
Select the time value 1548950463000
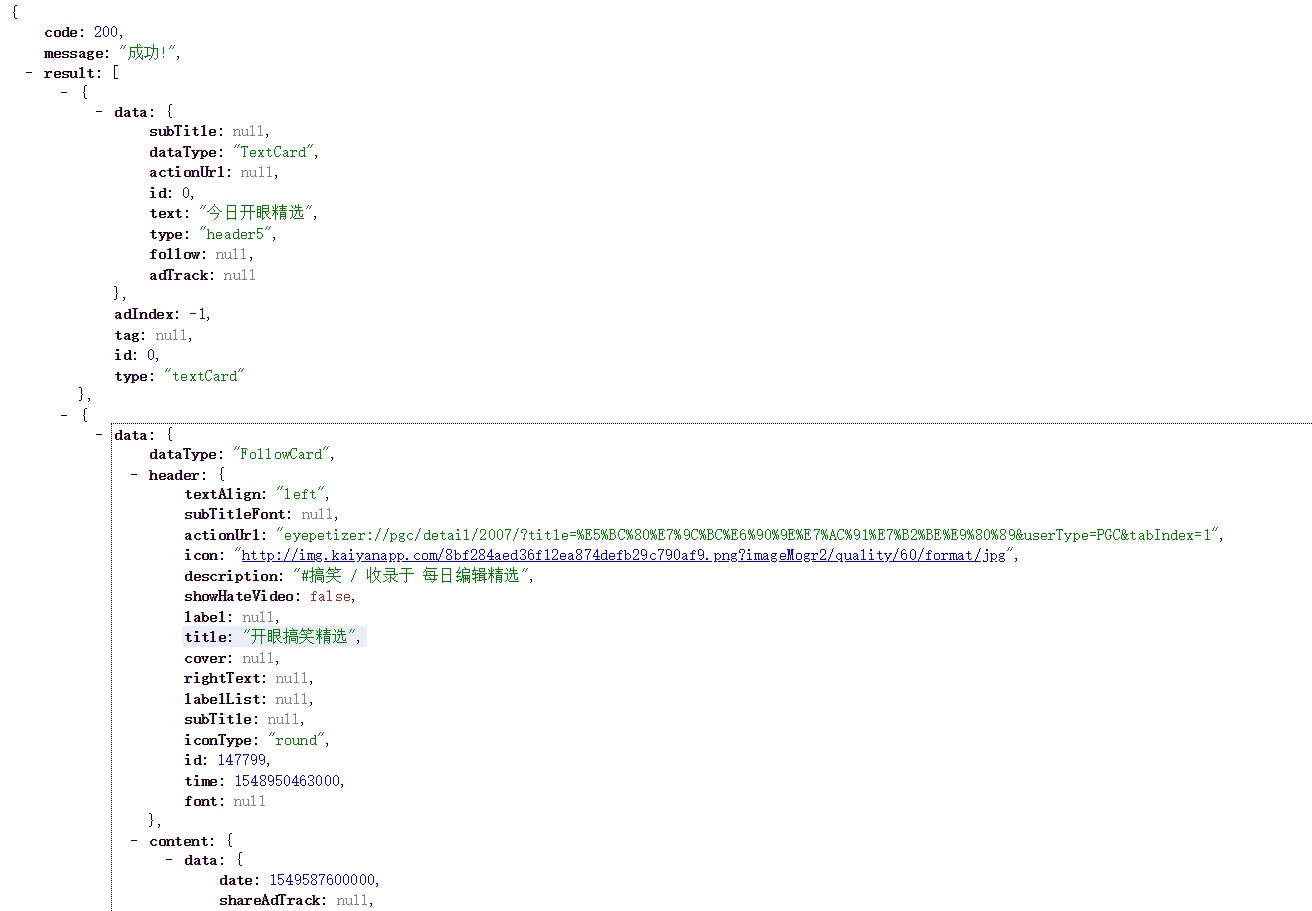[x=288, y=781]
